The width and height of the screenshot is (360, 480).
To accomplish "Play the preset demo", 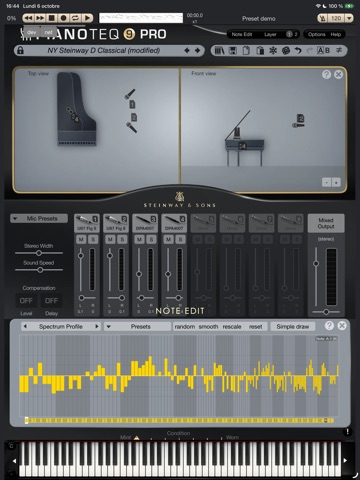I will click(x=87, y=18).
